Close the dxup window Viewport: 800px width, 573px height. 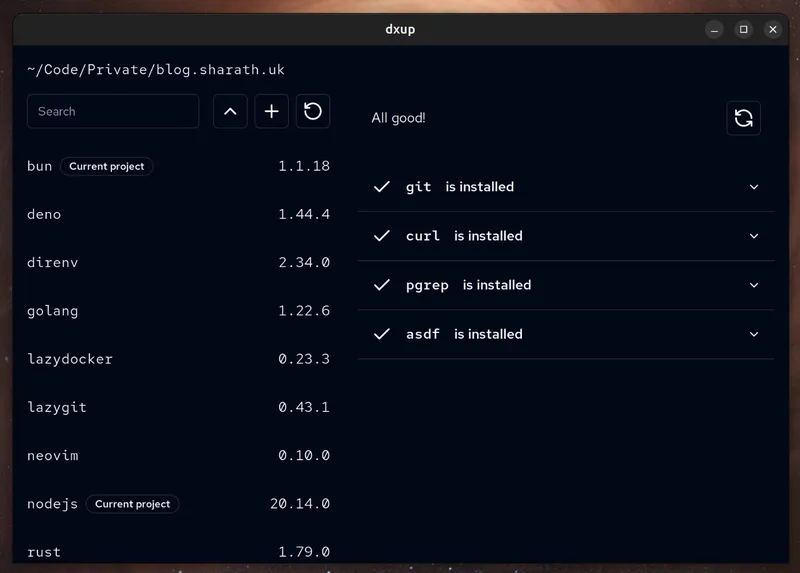point(773,30)
